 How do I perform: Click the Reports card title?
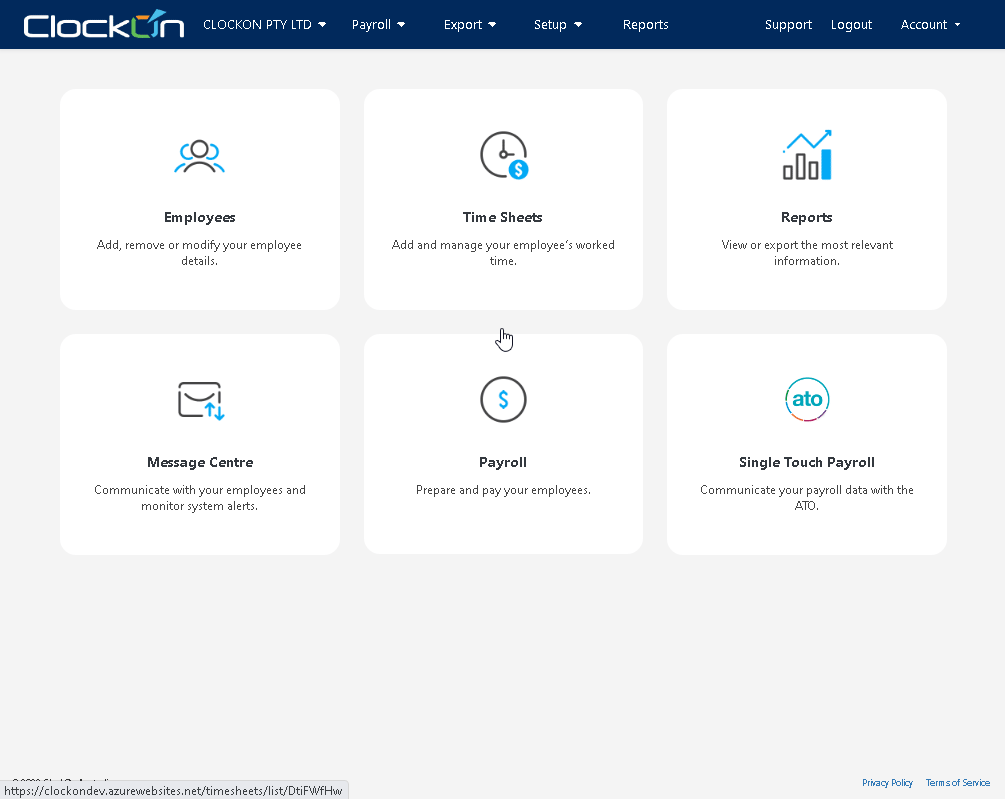click(x=806, y=217)
